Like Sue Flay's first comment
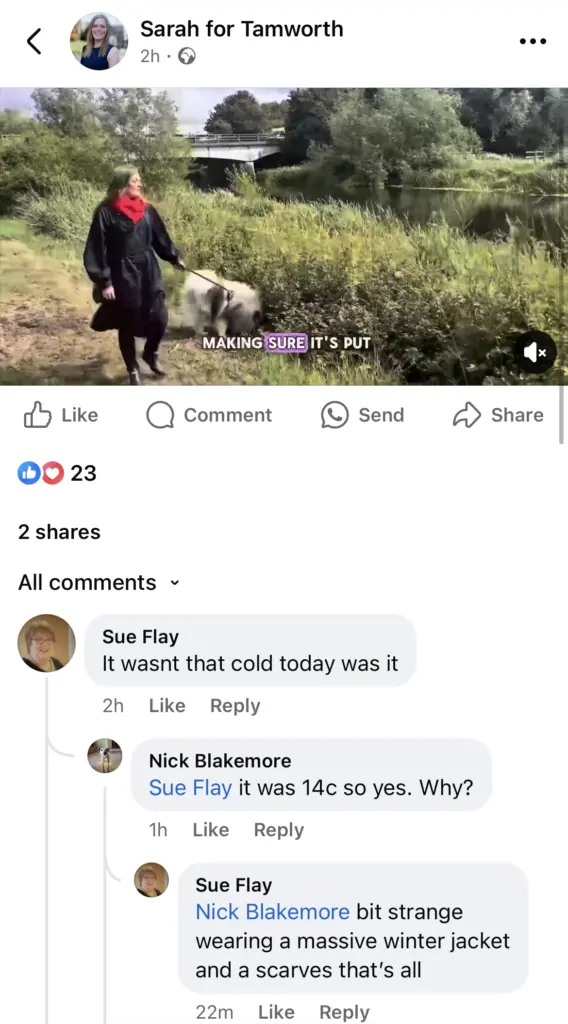Viewport: 568px width, 1024px height. (x=167, y=706)
